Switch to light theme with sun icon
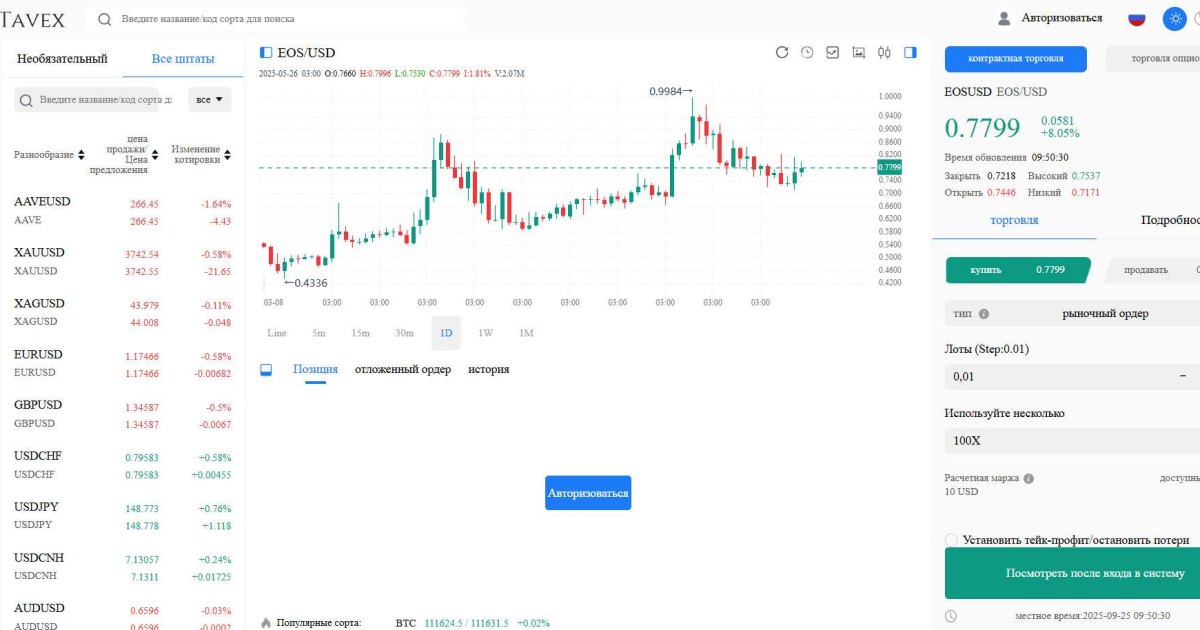This screenshot has width=1200, height=630. coord(1174,18)
